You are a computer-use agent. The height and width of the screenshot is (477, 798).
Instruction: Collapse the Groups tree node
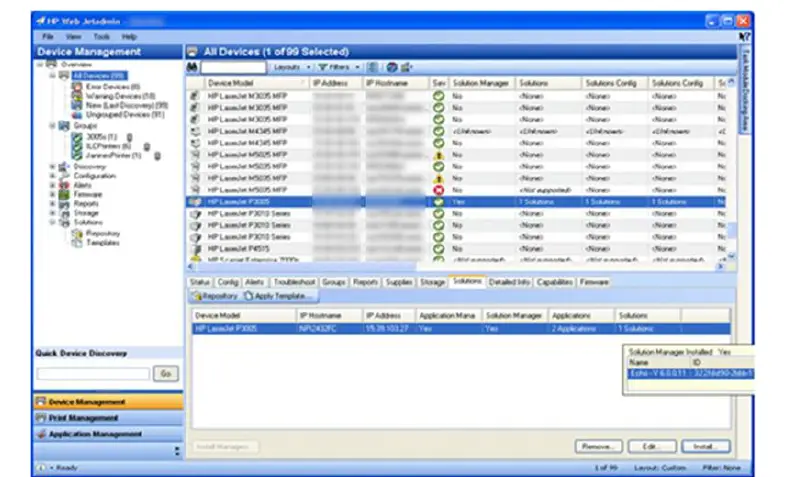(x=52, y=125)
